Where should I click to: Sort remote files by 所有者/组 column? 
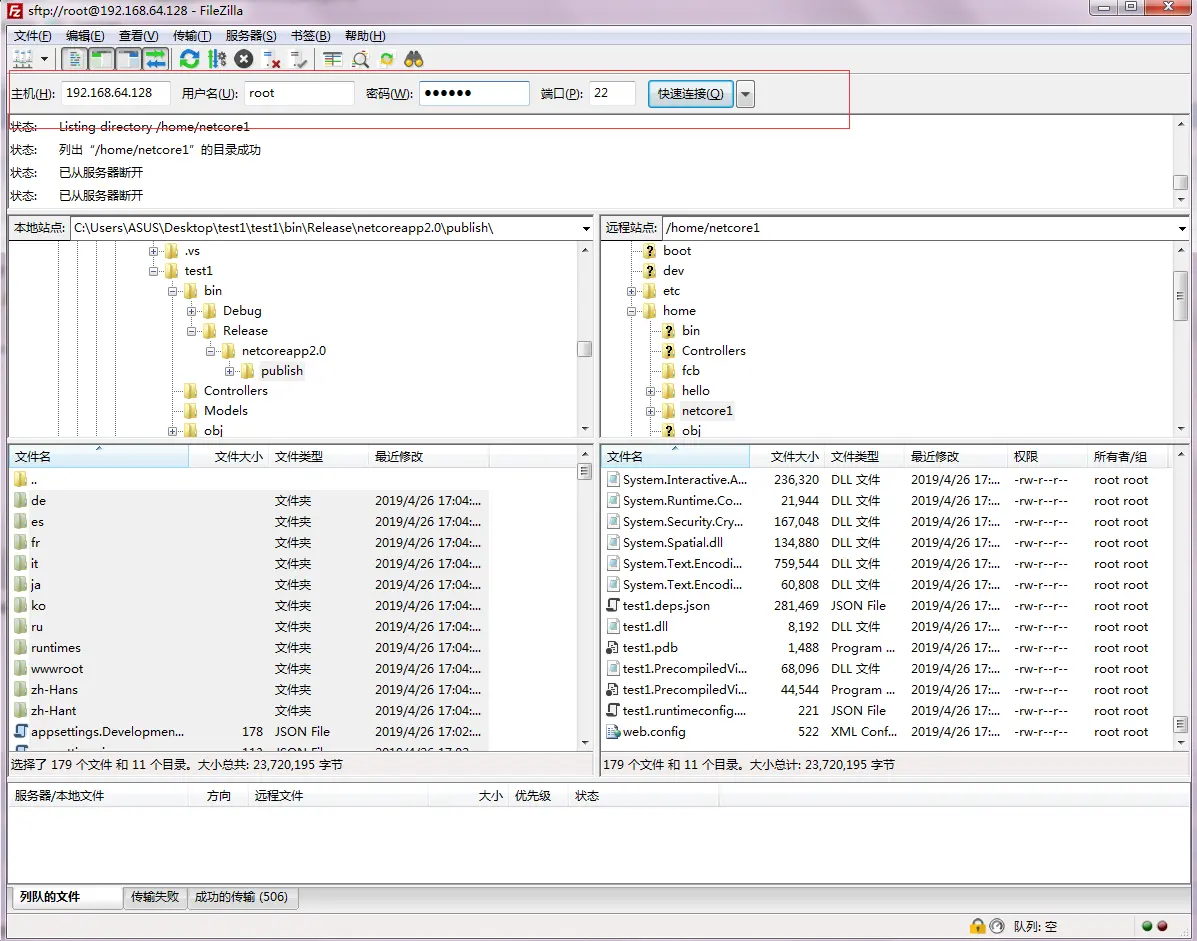pyautogui.click(x=1127, y=456)
